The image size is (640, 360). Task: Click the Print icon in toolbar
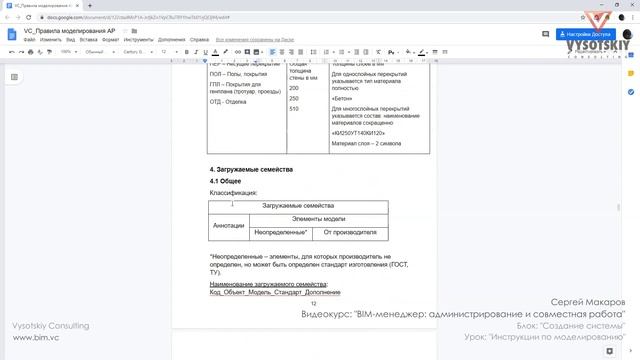(x=31, y=52)
